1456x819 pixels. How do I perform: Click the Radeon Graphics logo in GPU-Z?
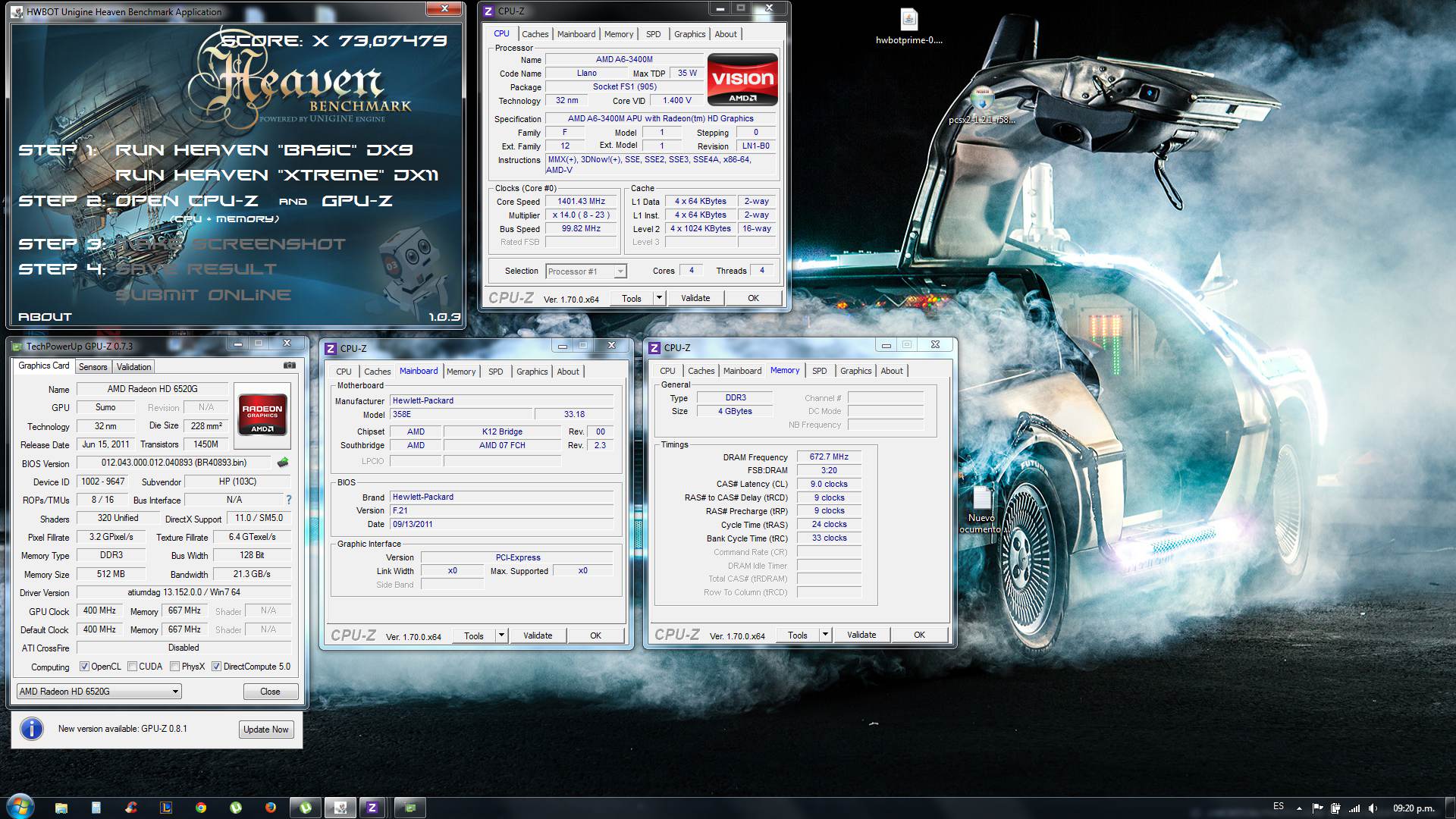tap(262, 414)
